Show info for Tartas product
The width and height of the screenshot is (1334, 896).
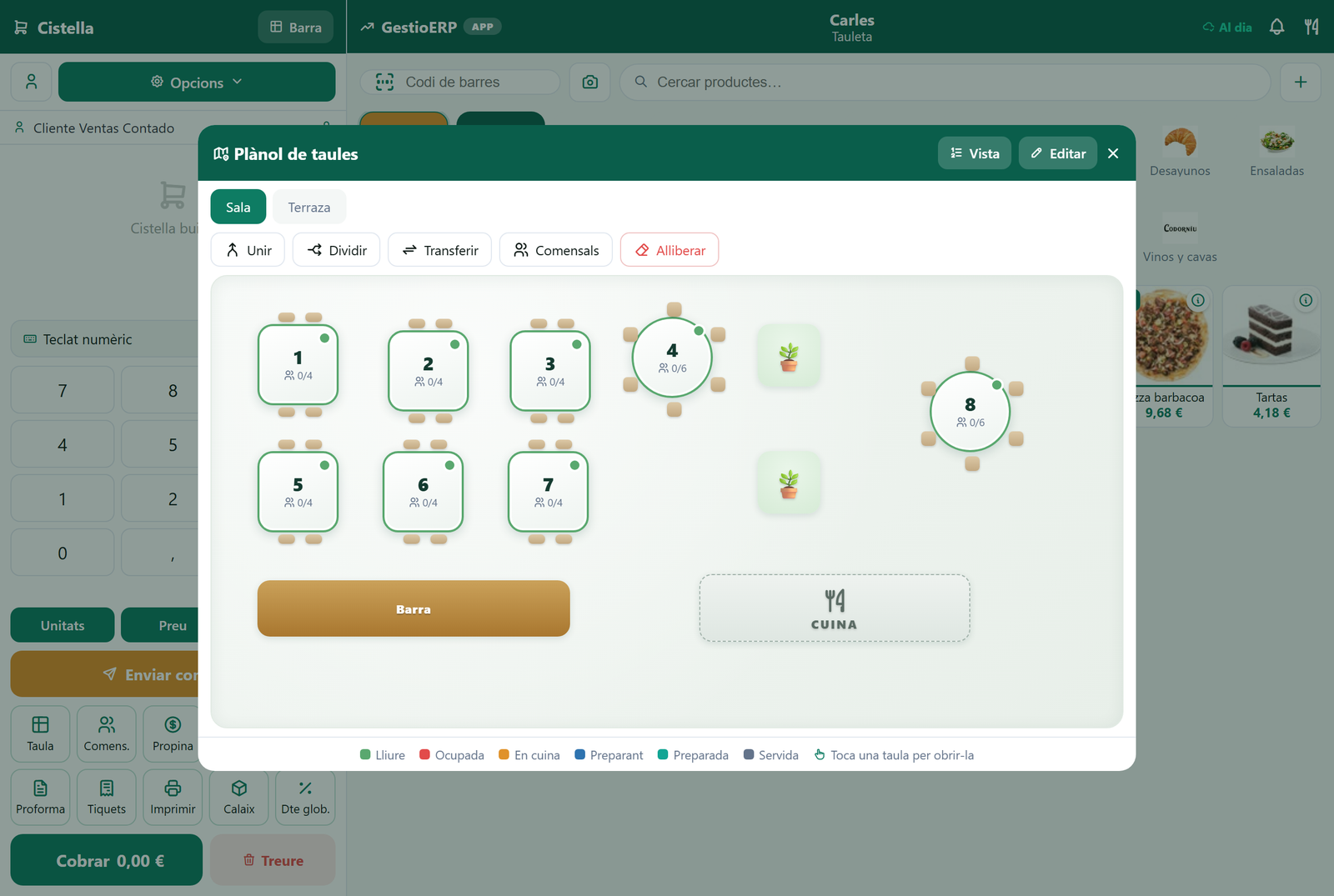click(1306, 300)
